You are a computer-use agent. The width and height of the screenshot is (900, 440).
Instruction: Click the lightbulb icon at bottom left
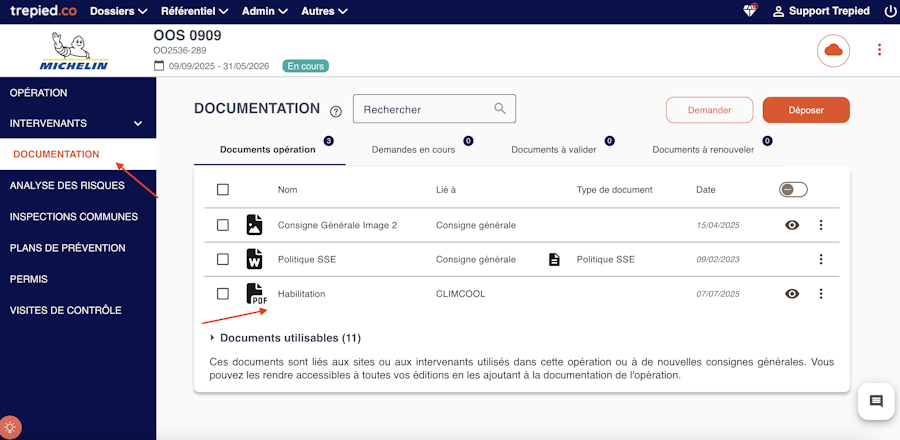pyautogui.click(x=11, y=427)
